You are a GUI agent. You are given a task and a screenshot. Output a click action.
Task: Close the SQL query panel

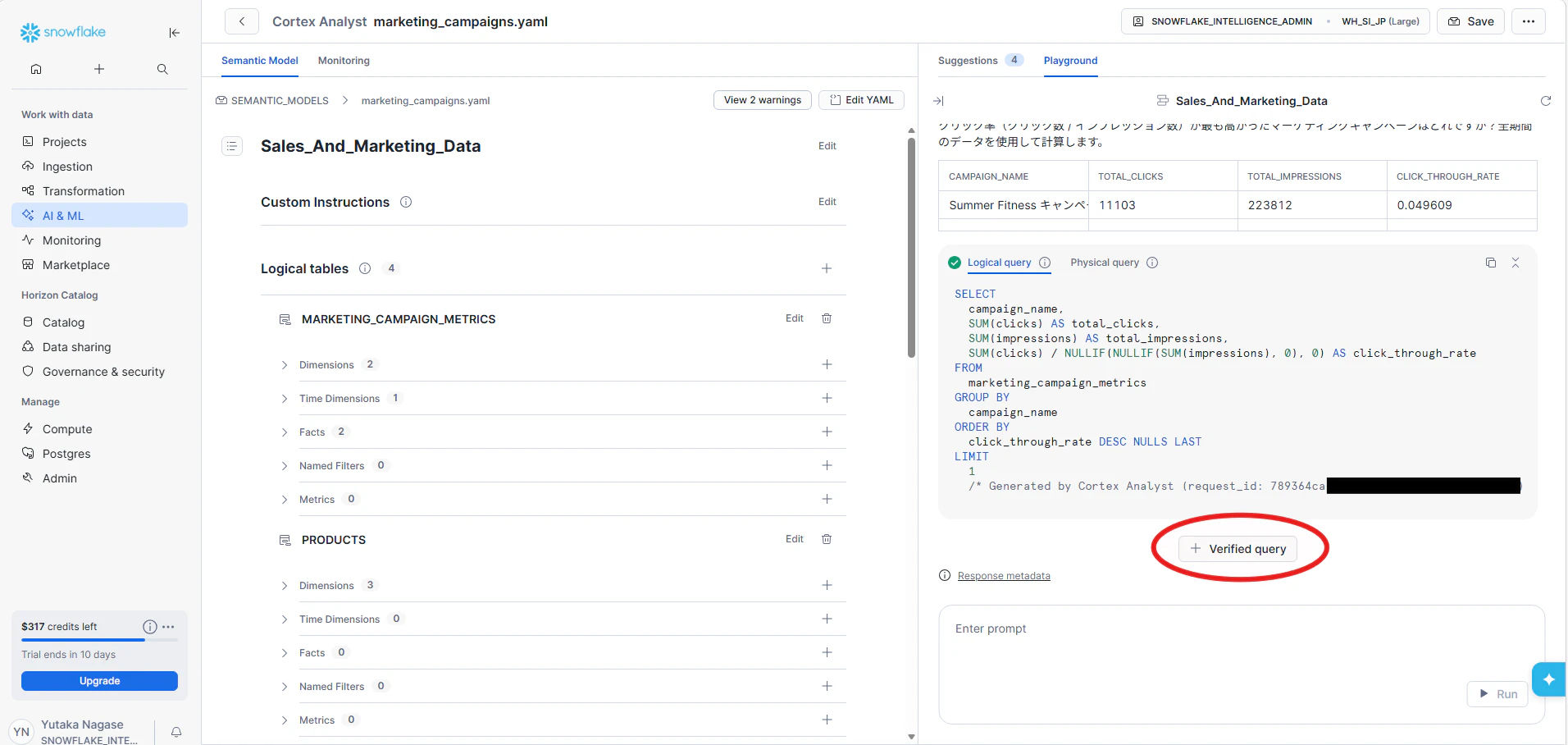(x=1516, y=263)
